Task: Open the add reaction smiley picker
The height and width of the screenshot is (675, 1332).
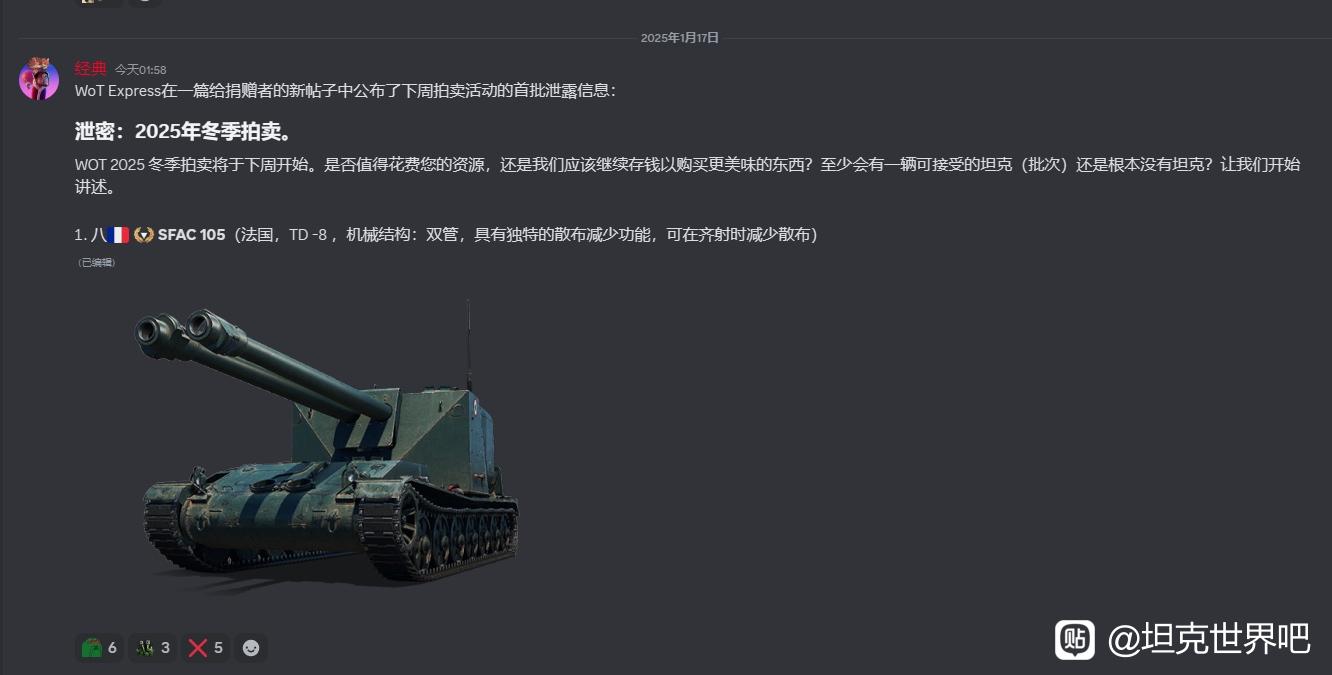Action: (x=251, y=648)
